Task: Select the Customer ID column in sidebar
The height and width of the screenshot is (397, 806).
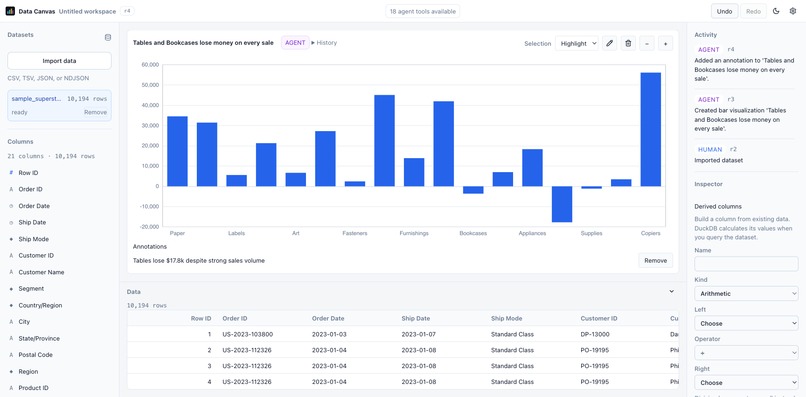Action: 36,256
